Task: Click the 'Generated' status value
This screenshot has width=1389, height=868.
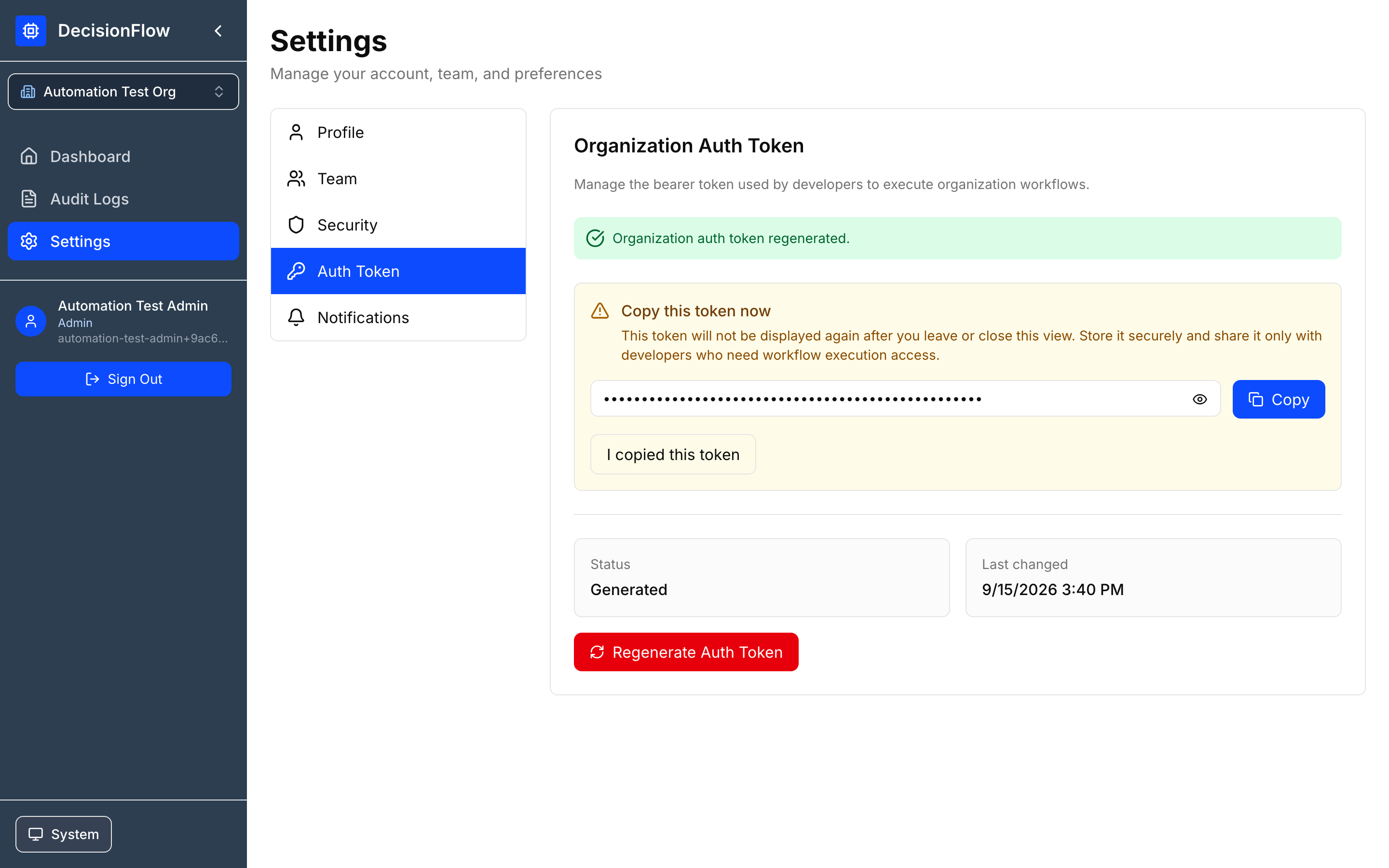Action: click(x=628, y=590)
